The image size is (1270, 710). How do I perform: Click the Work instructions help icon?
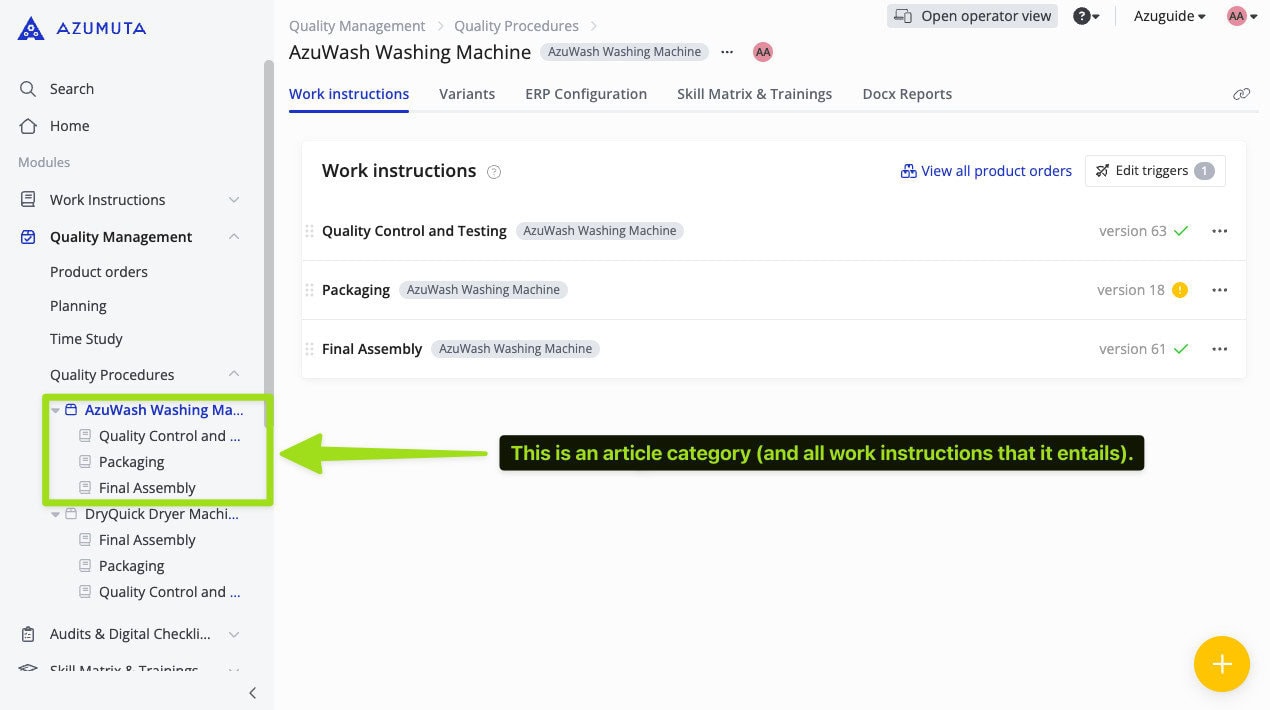[494, 172]
